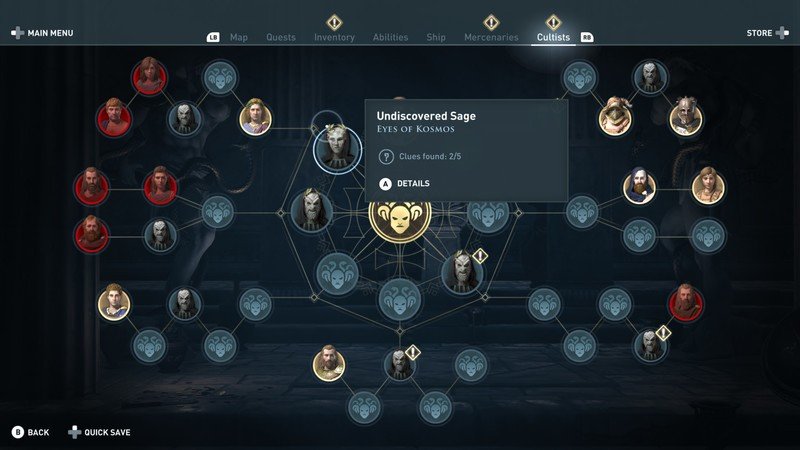This screenshot has height=450, width=800.
Task: Select the blue-hooded bearded cultist portrait
Action: [x=639, y=188]
